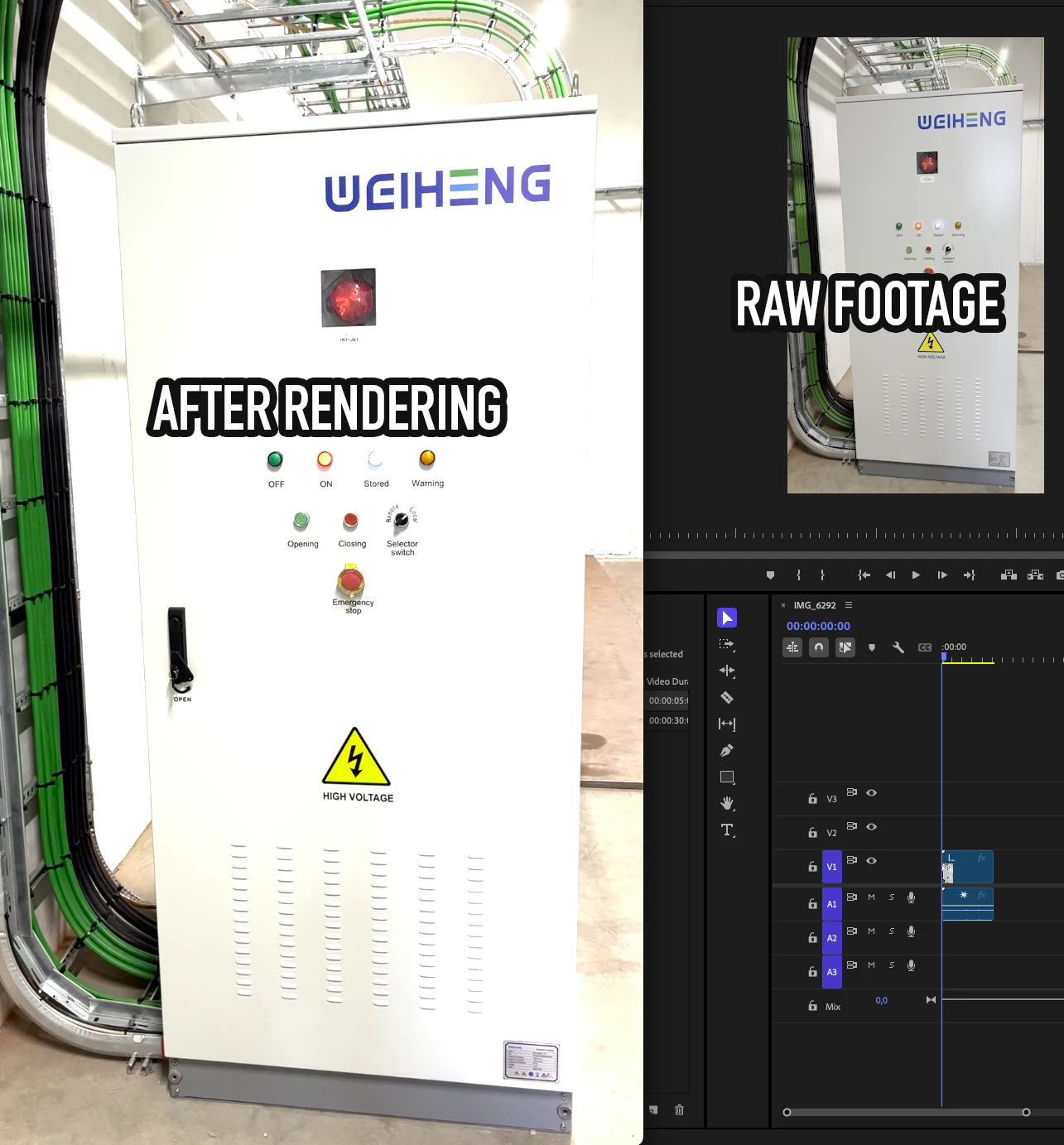
Task: Step forward one frame
Action: click(x=942, y=575)
